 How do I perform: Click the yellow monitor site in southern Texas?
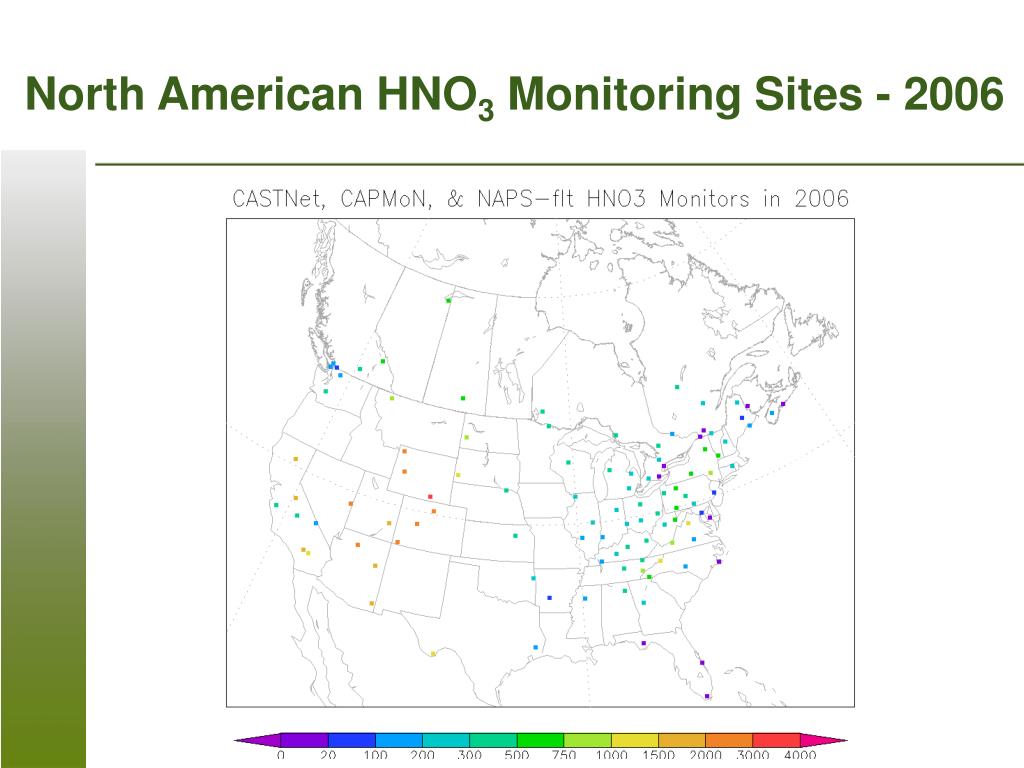[x=433, y=654]
